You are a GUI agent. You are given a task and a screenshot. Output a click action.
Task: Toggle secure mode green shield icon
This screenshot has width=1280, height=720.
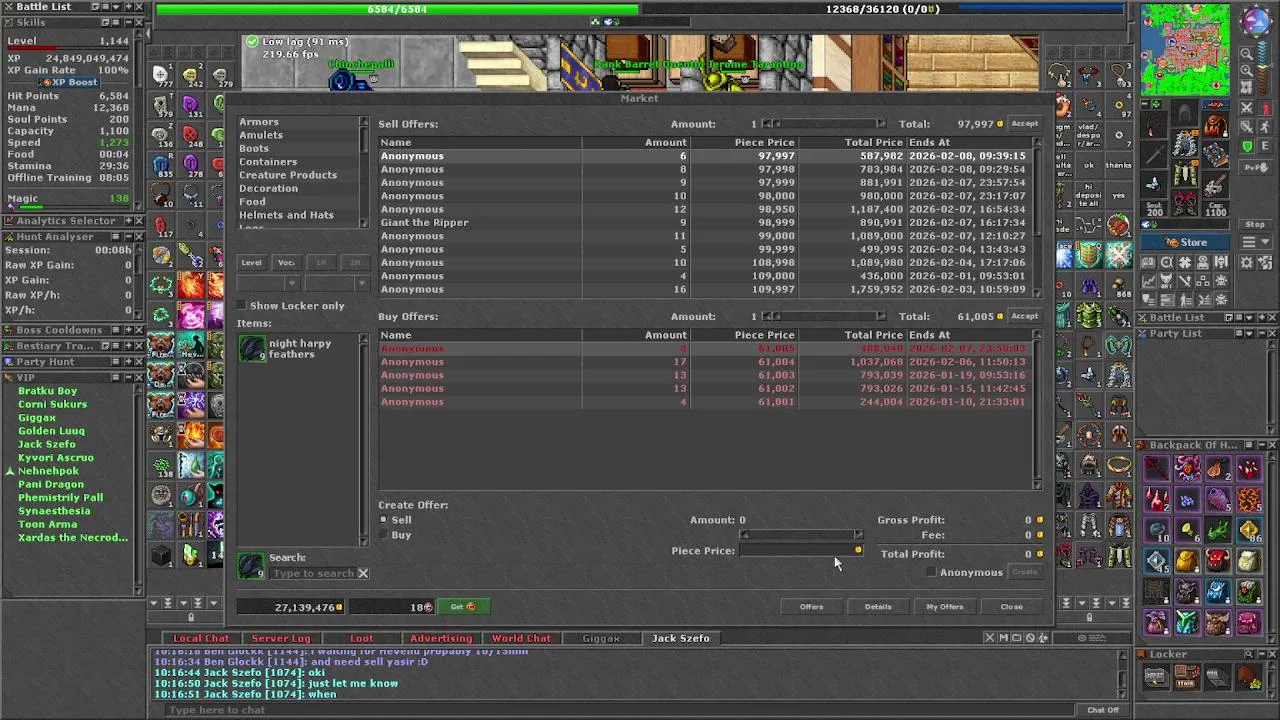pos(1247,147)
